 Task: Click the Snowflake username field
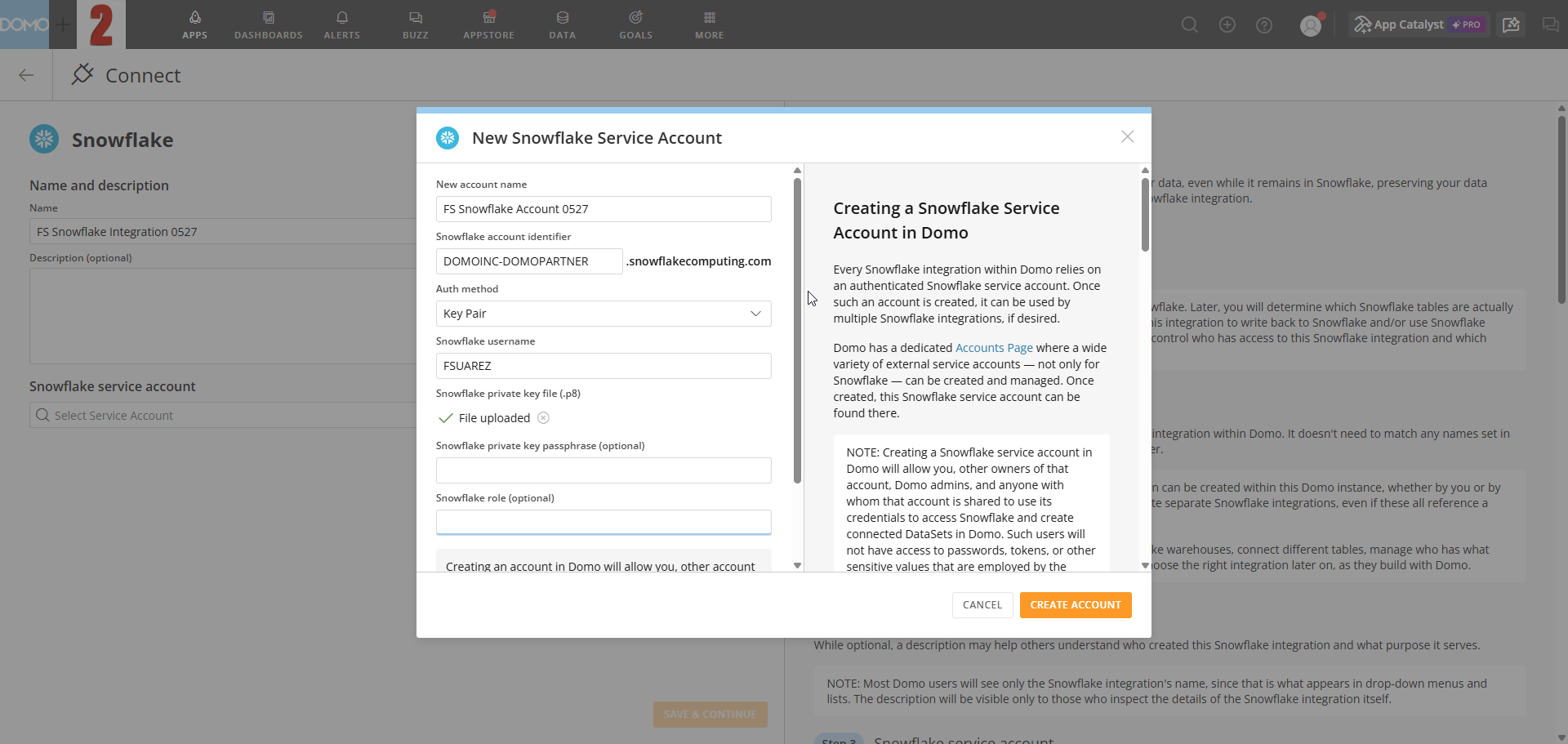pos(604,366)
